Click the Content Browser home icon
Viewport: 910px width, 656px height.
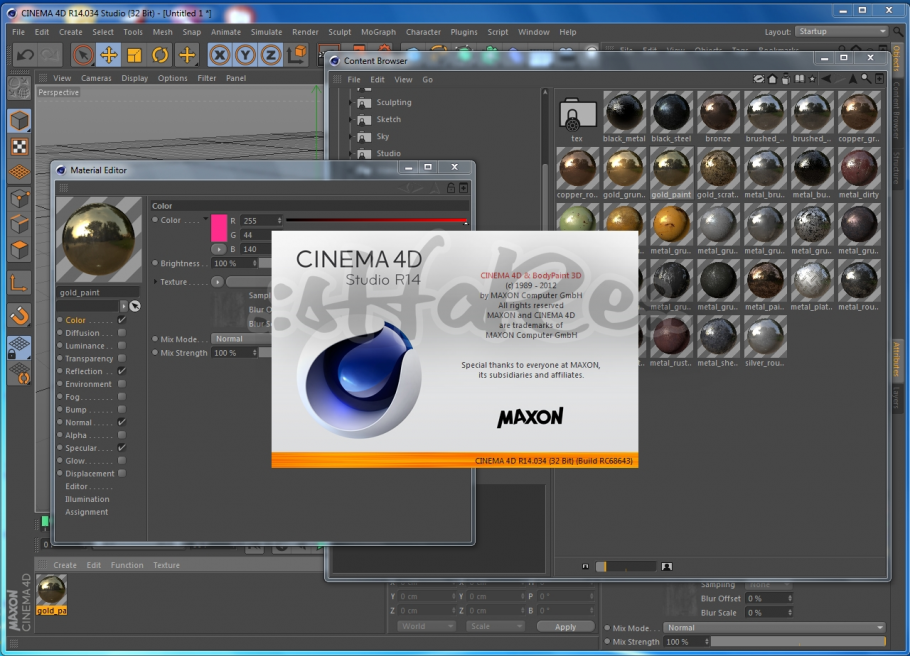coord(772,79)
